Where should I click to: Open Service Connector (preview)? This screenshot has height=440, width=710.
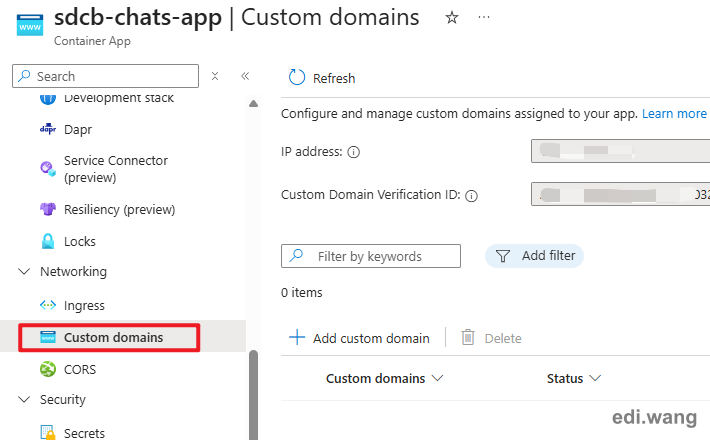pos(116,169)
